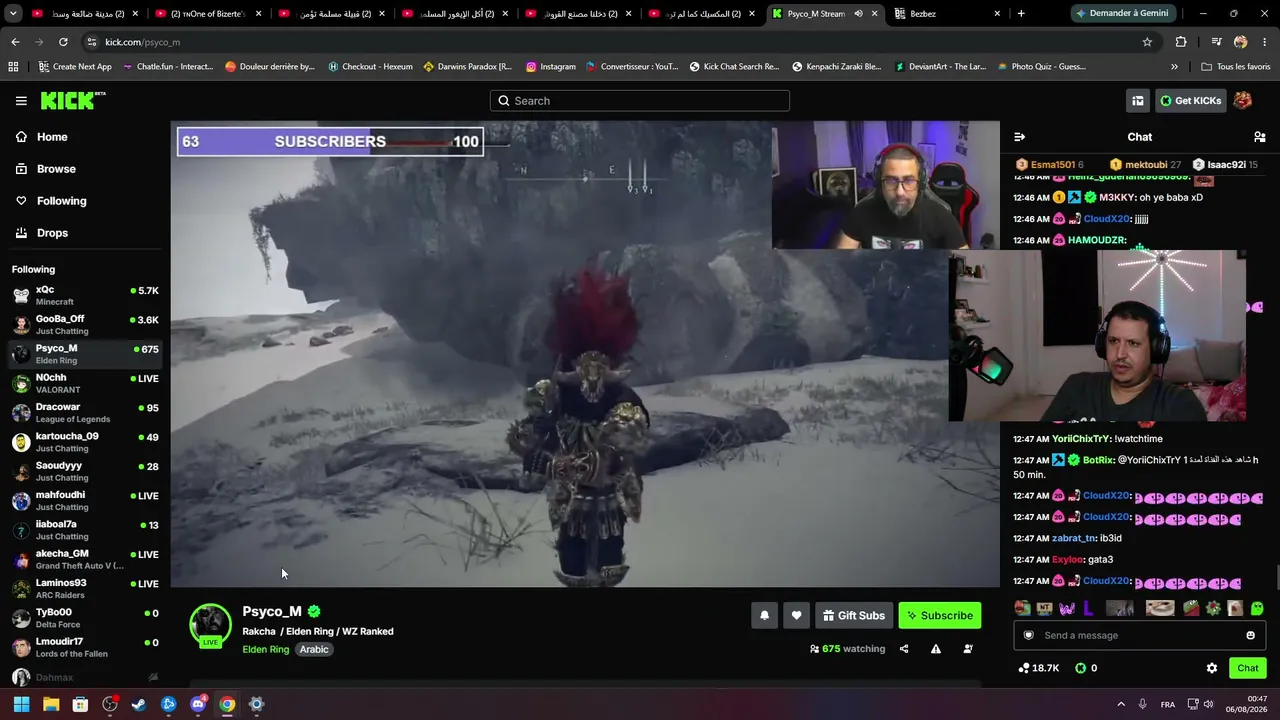Show hidden system tray icons
1280x720 pixels.
(x=1121, y=704)
